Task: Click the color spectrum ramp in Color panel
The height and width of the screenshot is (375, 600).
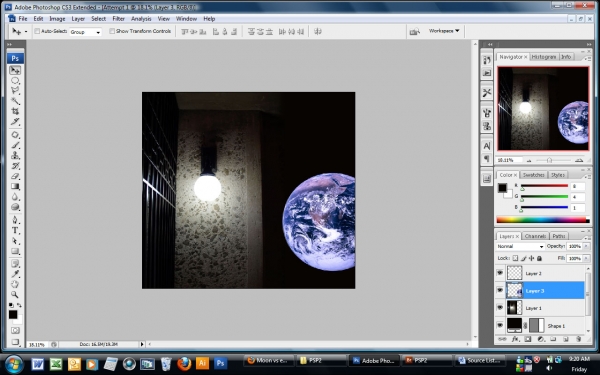Action: point(543,220)
